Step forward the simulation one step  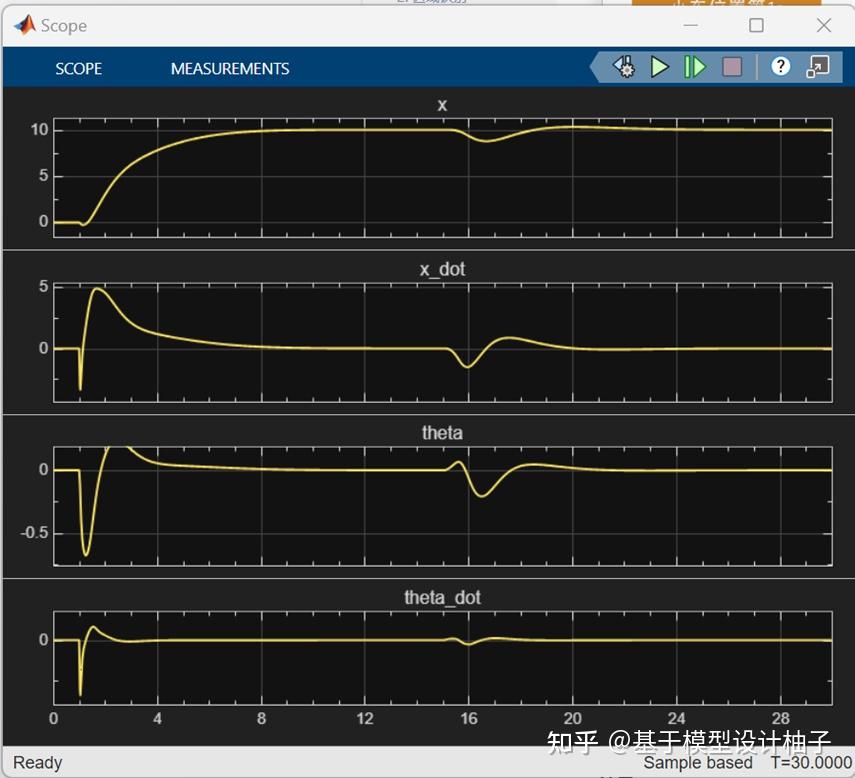click(694, 67)
